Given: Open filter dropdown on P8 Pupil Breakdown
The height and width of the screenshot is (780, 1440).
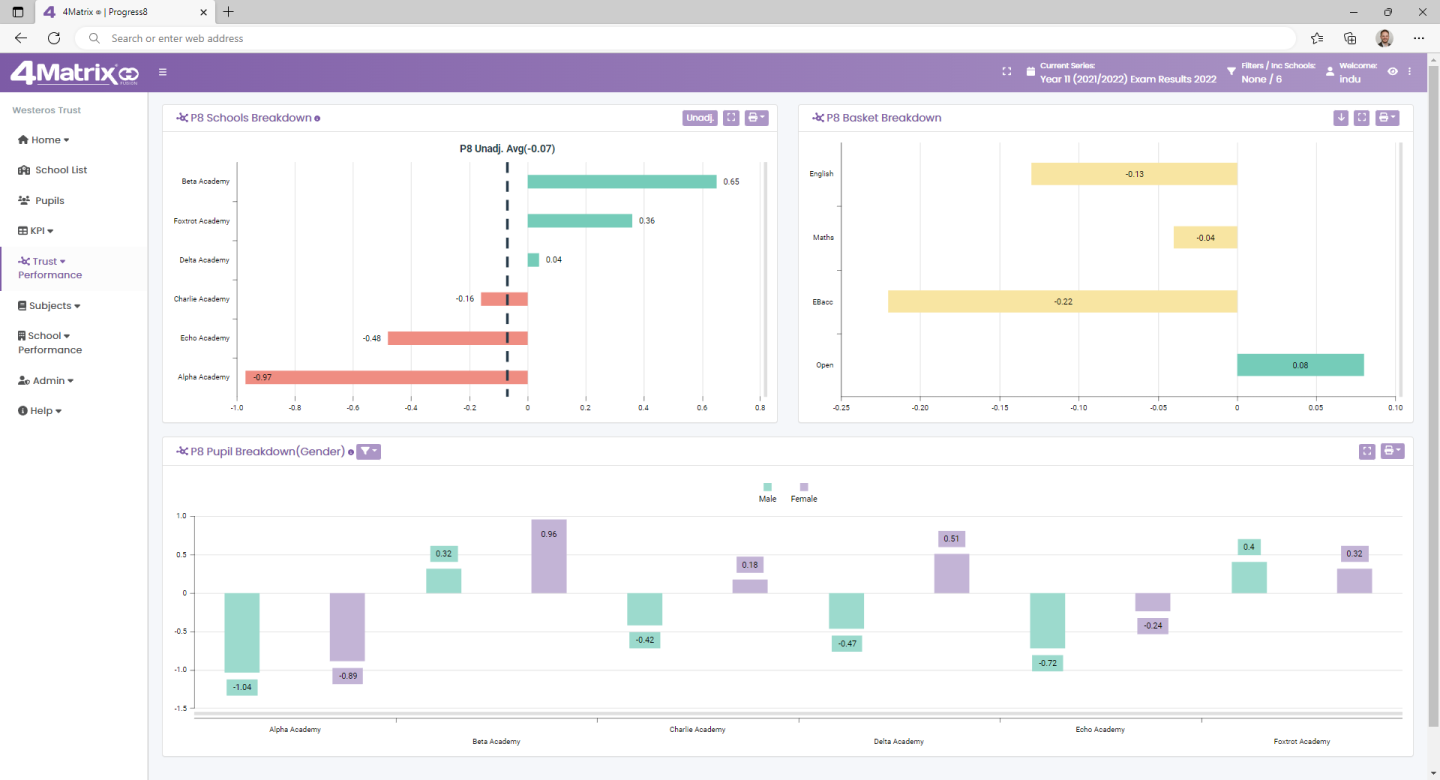Looking at the screenshot, I should pyautogui.click(x=368, y=451).
